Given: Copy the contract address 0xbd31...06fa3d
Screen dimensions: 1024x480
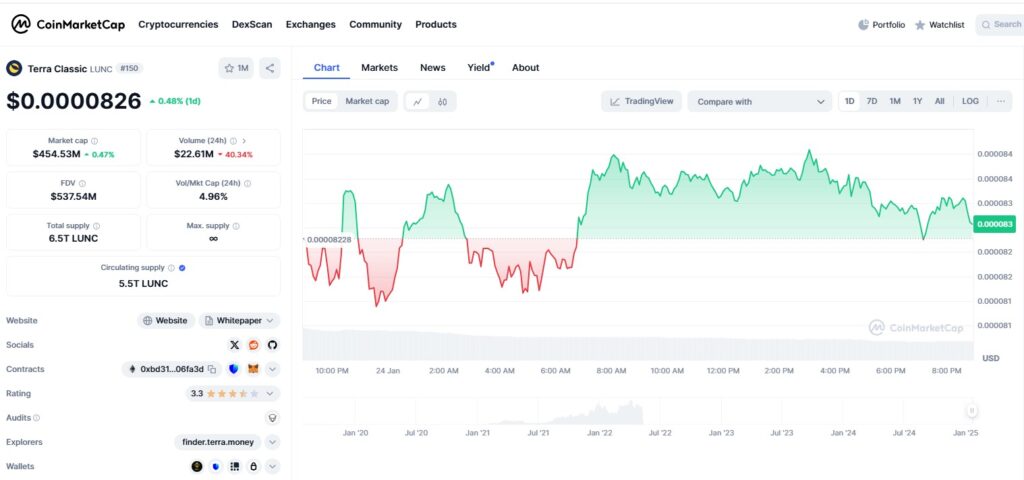Looking at the screenshot, I should point(212,369).
